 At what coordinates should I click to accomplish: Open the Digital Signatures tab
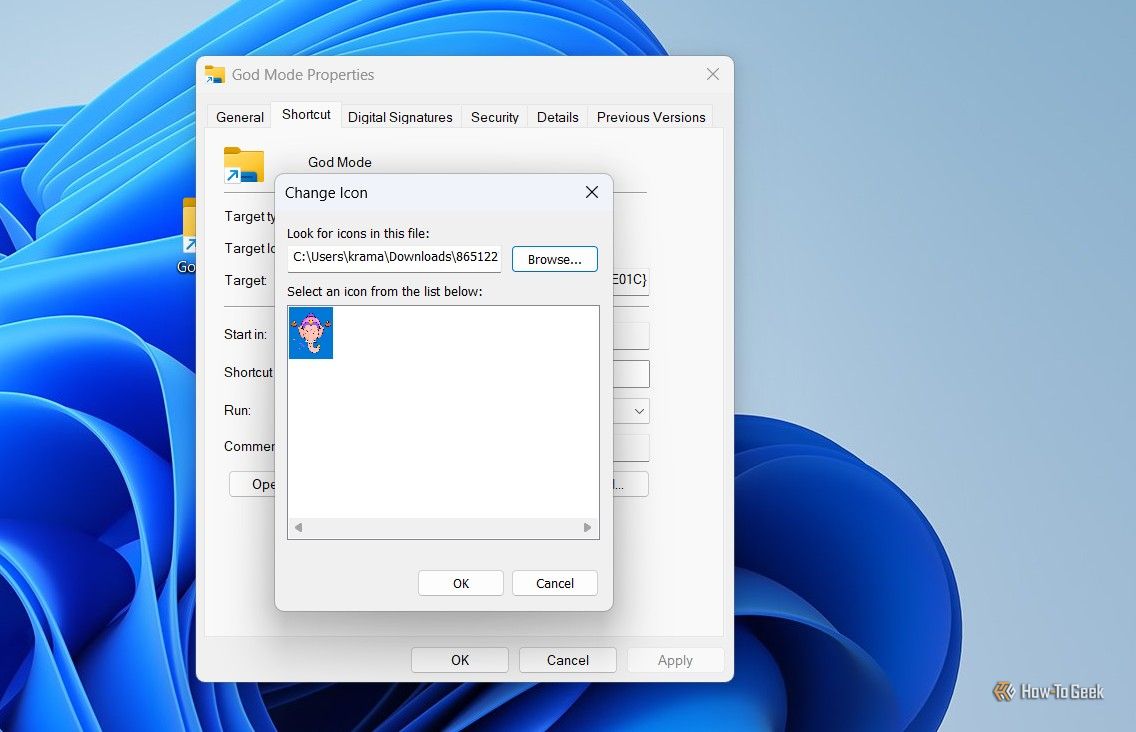click(400, 117)
